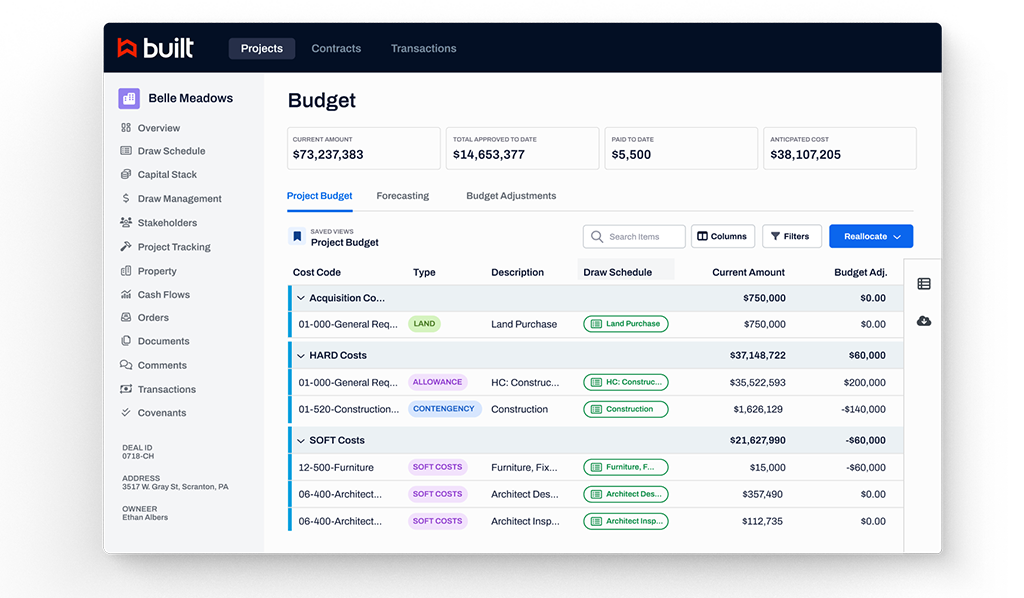1024x598 pixels.
Task: Open the Overview sidebar icon
Action: coord(126,128)
